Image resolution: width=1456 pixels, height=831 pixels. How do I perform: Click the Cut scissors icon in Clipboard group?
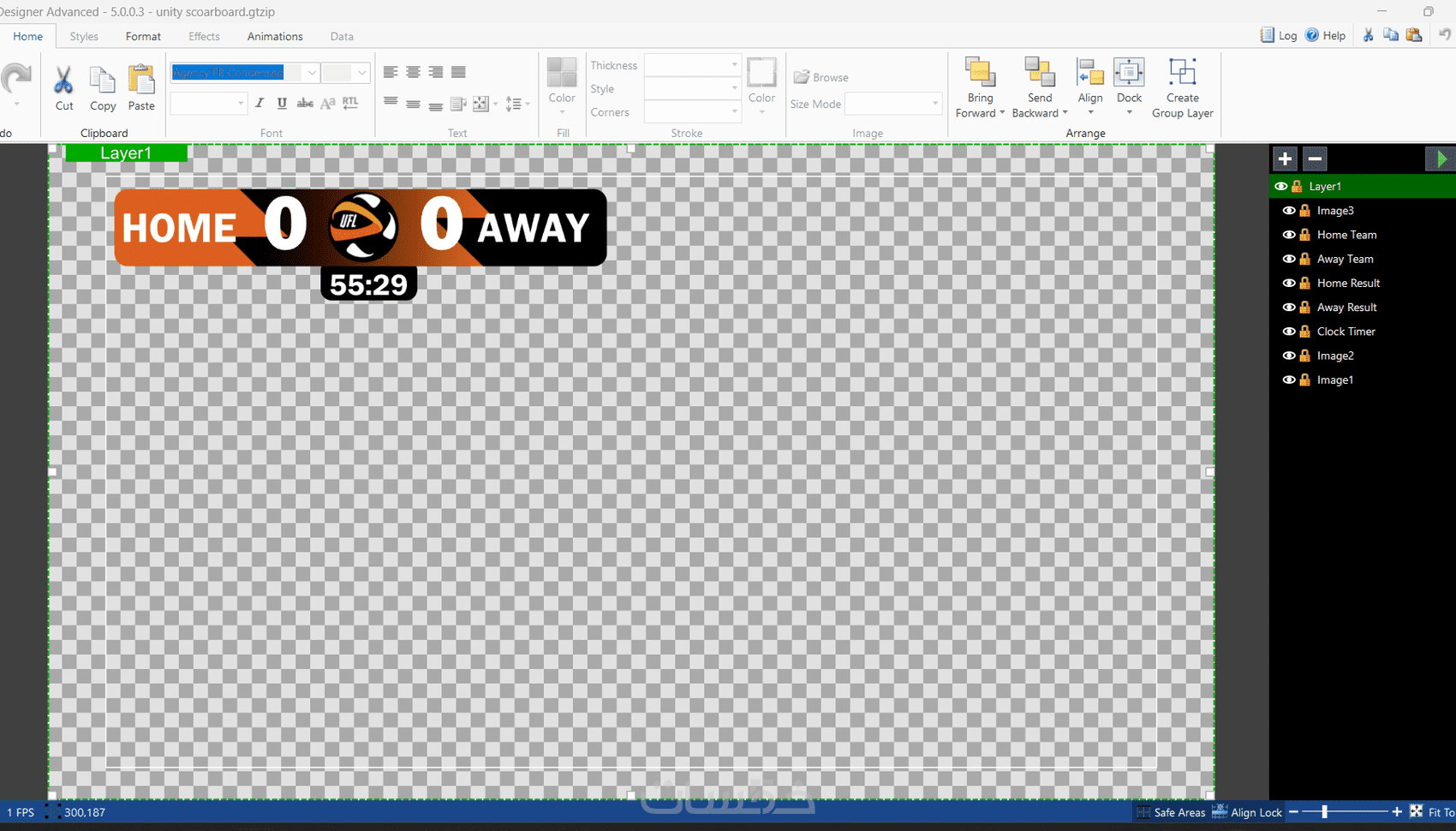pyautogui.click(x=63, y=81)
